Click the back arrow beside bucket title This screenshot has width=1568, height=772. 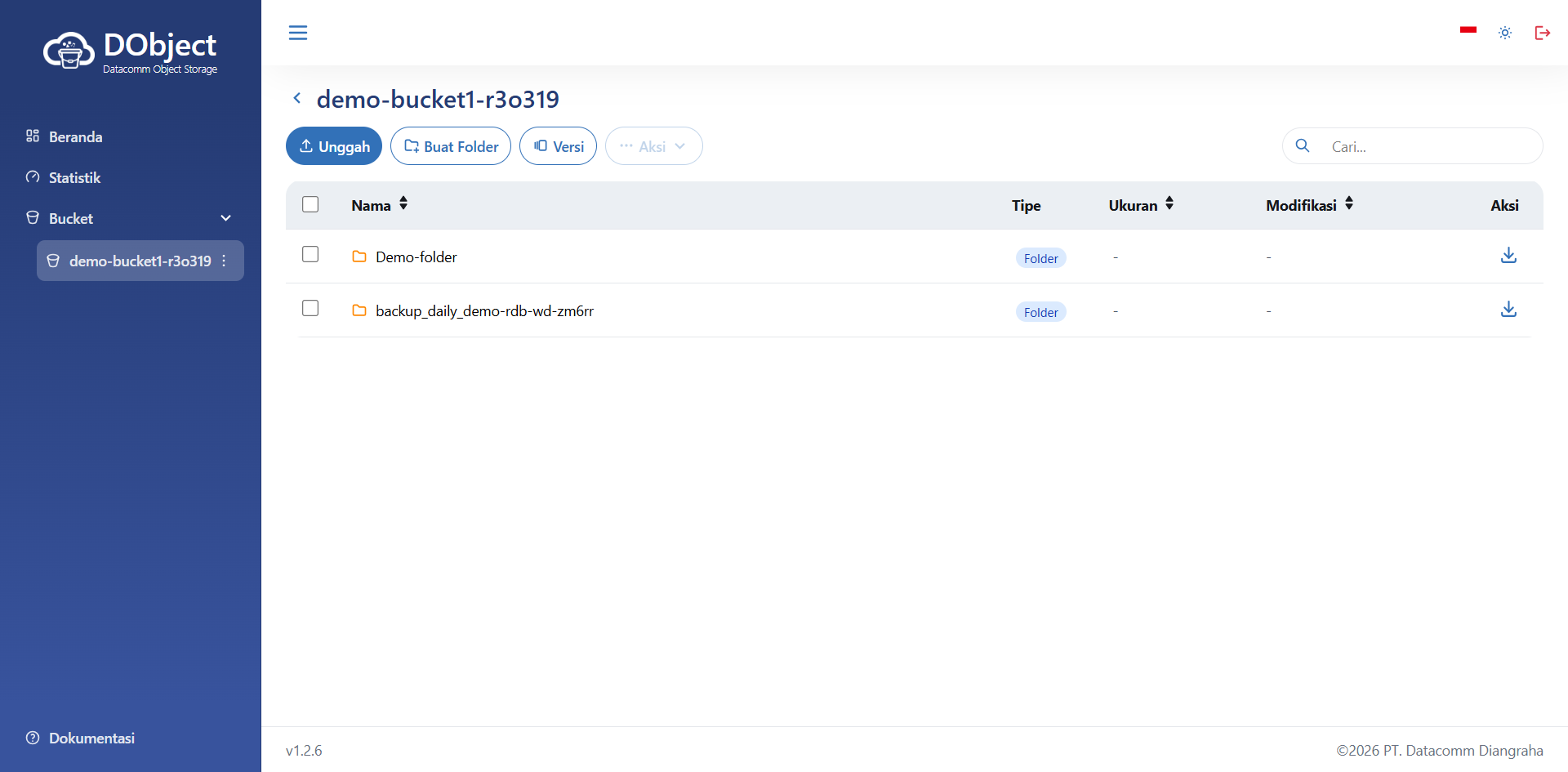pos(297,99)
